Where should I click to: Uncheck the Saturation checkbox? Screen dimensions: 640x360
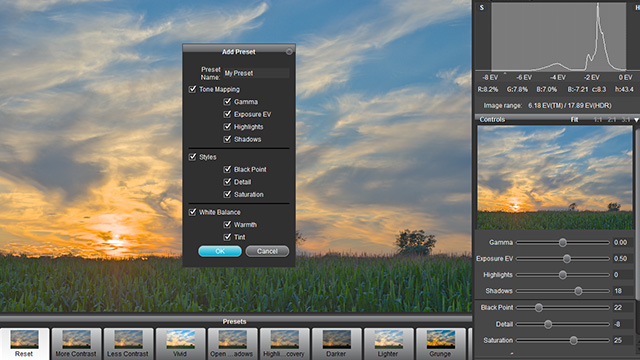(x=227, y=194)
